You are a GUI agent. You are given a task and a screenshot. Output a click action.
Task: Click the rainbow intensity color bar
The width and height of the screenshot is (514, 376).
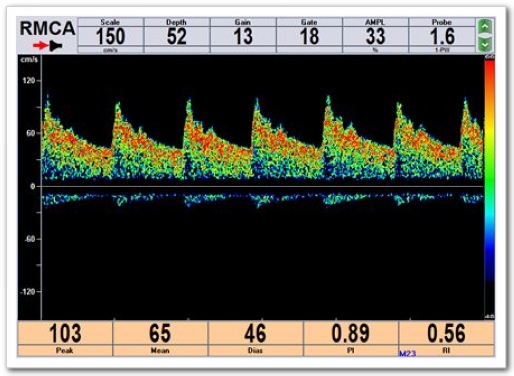[489, 187]
